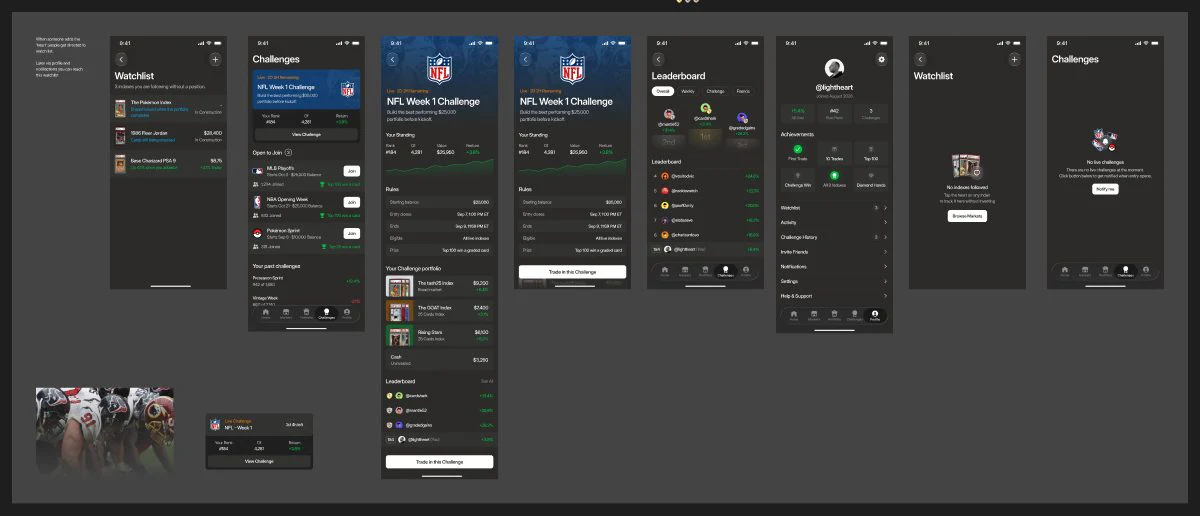Select the Overall leaderboard tab
The height and width of the screenshot is (516, 1200).
tap(663, 91)
